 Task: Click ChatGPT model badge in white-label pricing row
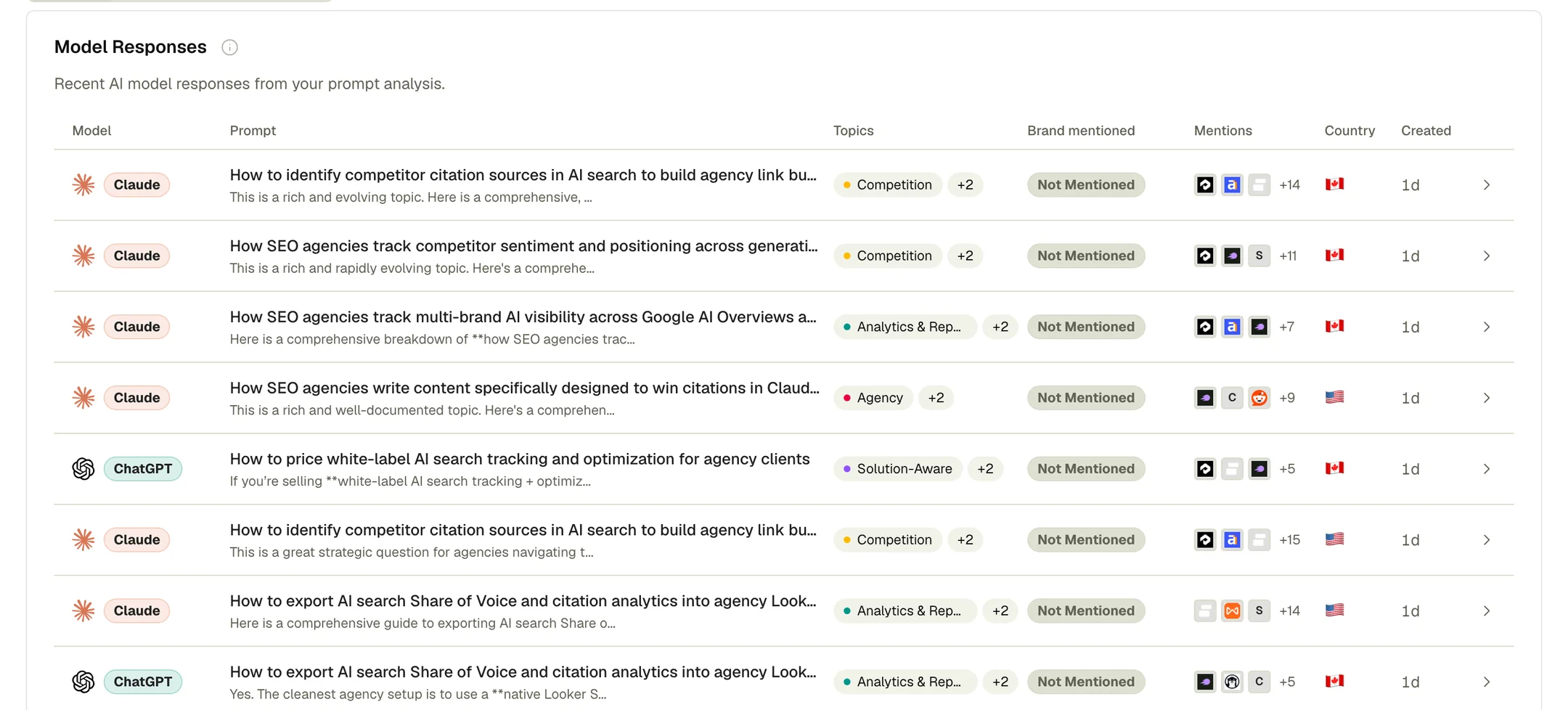coord(142,469)
